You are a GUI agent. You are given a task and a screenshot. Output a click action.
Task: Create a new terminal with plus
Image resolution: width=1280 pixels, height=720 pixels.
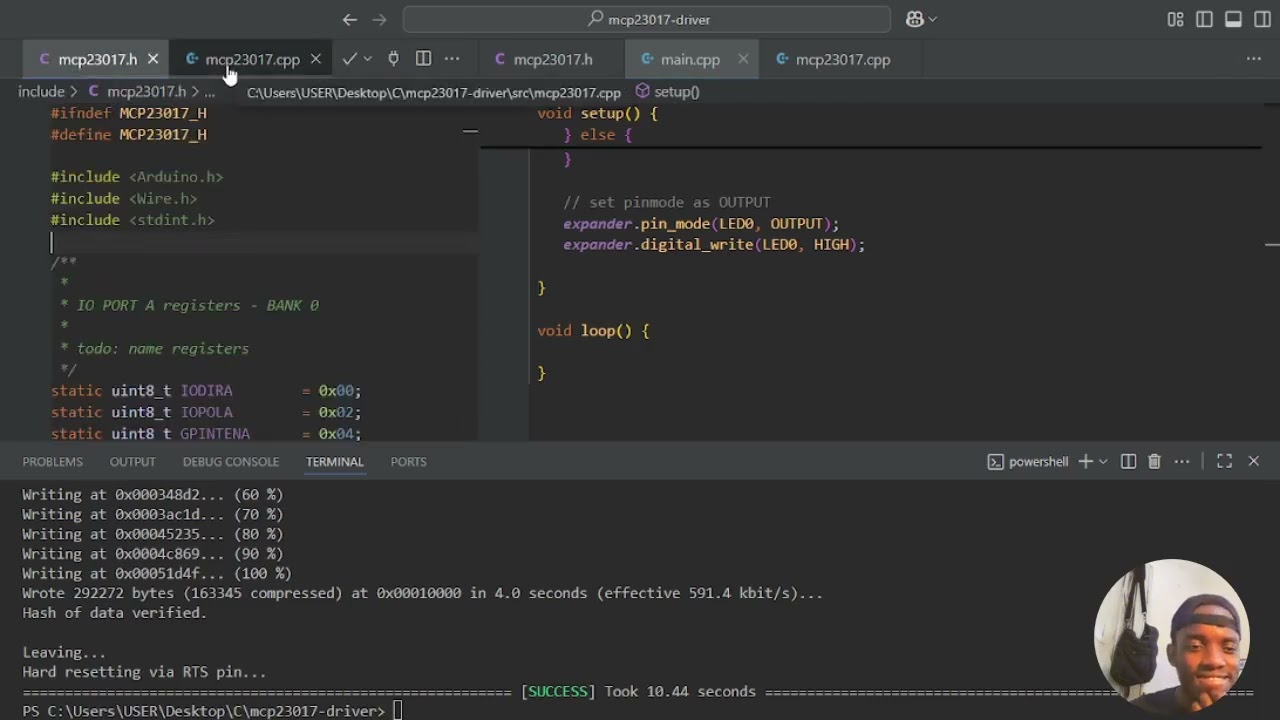click(1085, 461)
